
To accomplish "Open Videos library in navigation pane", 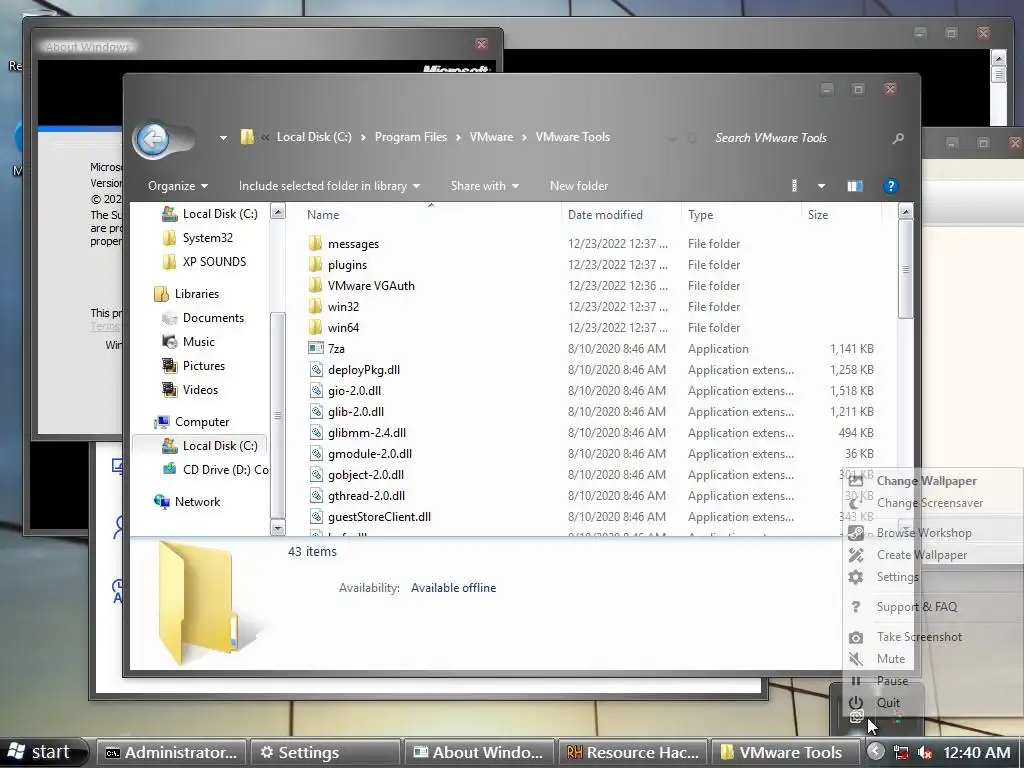I will click(x=200, y=390).
